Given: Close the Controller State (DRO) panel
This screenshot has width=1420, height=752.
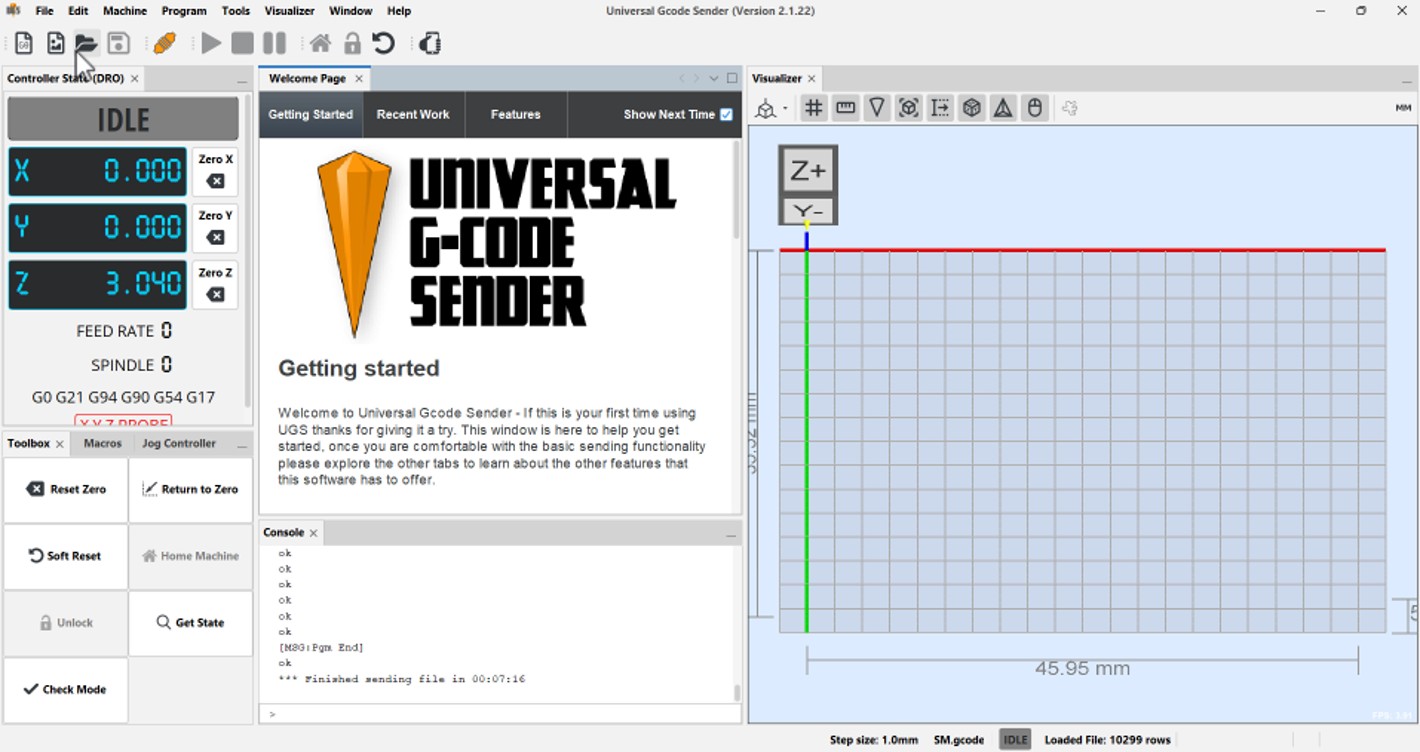Looking at the screenshot, I should (x=135, y=78).
